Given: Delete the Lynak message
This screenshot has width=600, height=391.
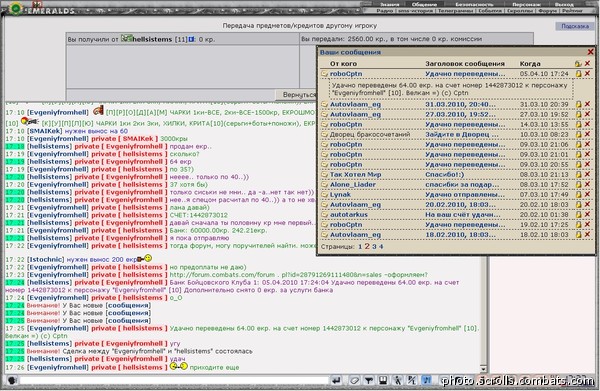Looking at the screenshot, I should tap(587, 194).
